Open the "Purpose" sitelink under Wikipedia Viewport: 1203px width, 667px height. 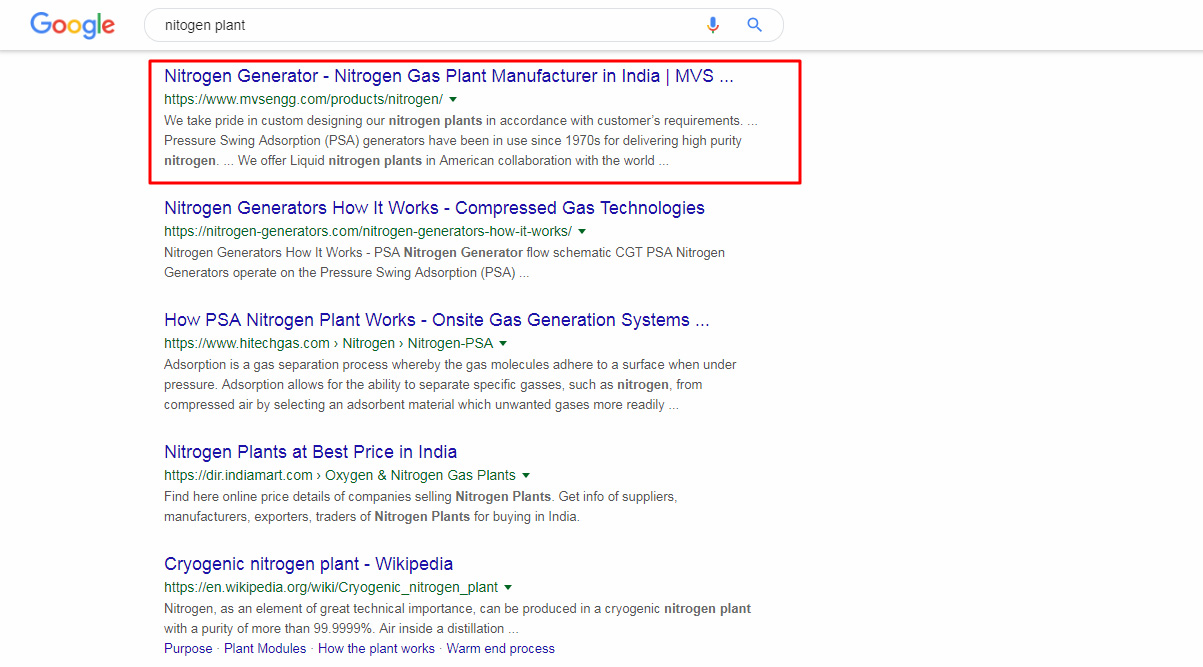click(x=188, y=649)
